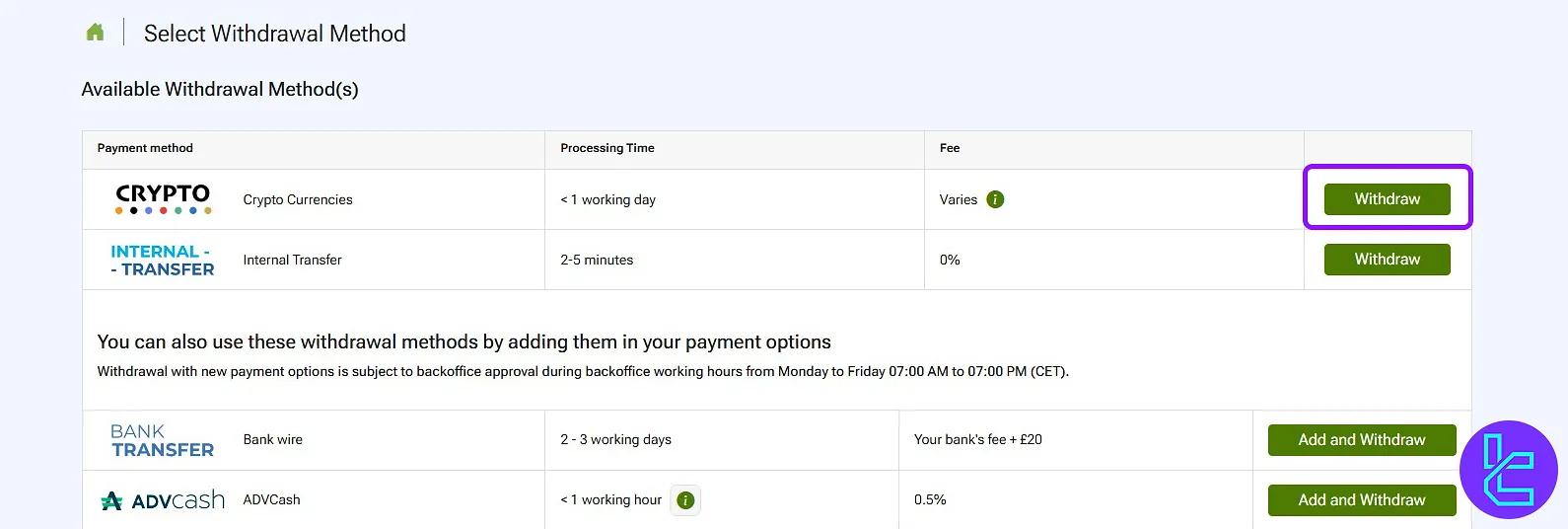
Task: Withdraw using Internal Transfer
Action: click(1387, 260)
